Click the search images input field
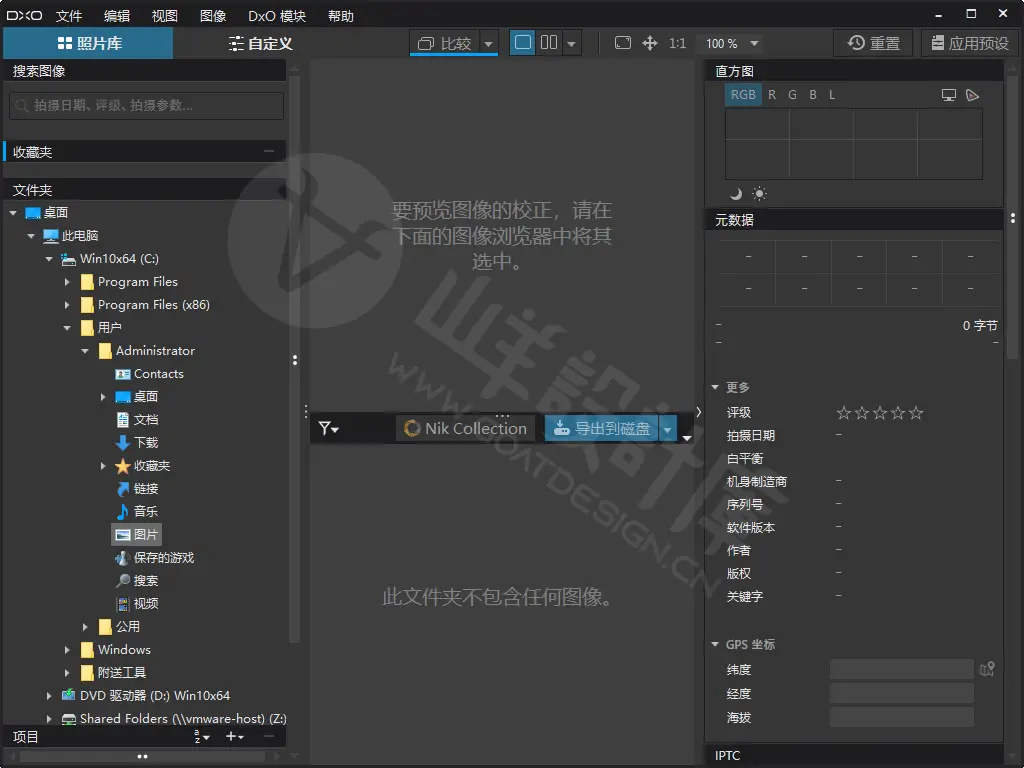This screenshot has height=768, width=1024. pyautogui.click(x=146, y=106)
